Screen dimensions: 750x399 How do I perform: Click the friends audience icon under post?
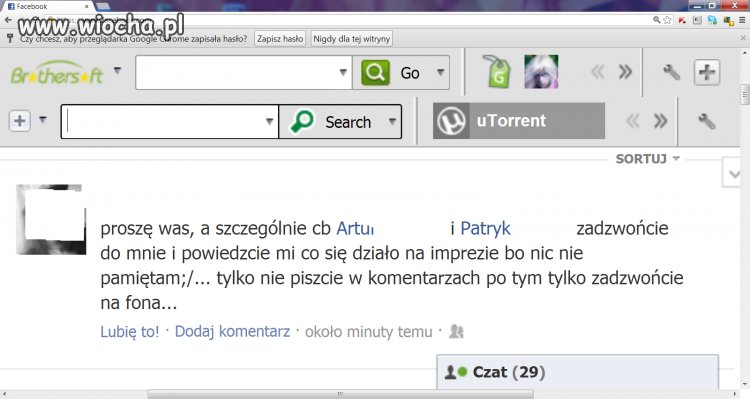click(456, 331)
